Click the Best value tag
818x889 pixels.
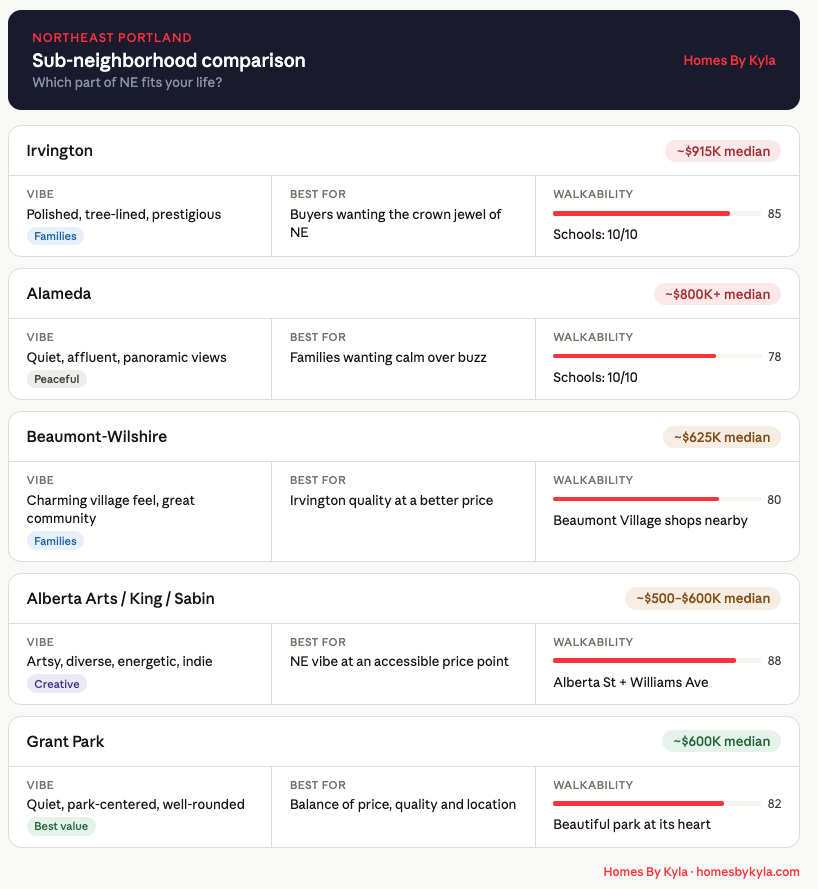pyautogui.click(x=61, y=826)
